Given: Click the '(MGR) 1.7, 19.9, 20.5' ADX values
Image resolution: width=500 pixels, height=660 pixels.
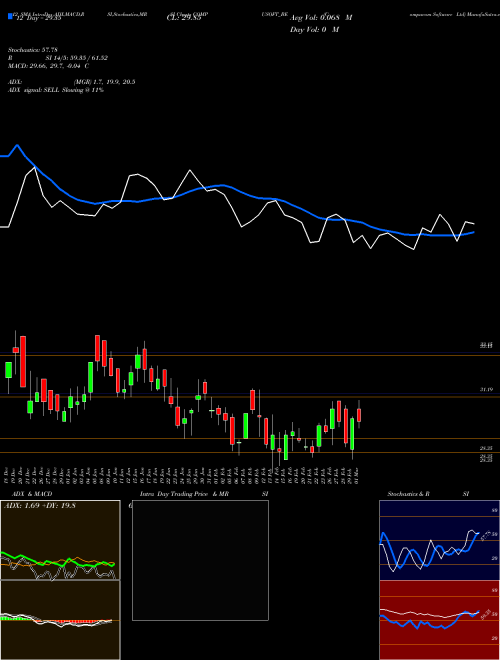Looking at the screenshot, I should click(104, 82).
